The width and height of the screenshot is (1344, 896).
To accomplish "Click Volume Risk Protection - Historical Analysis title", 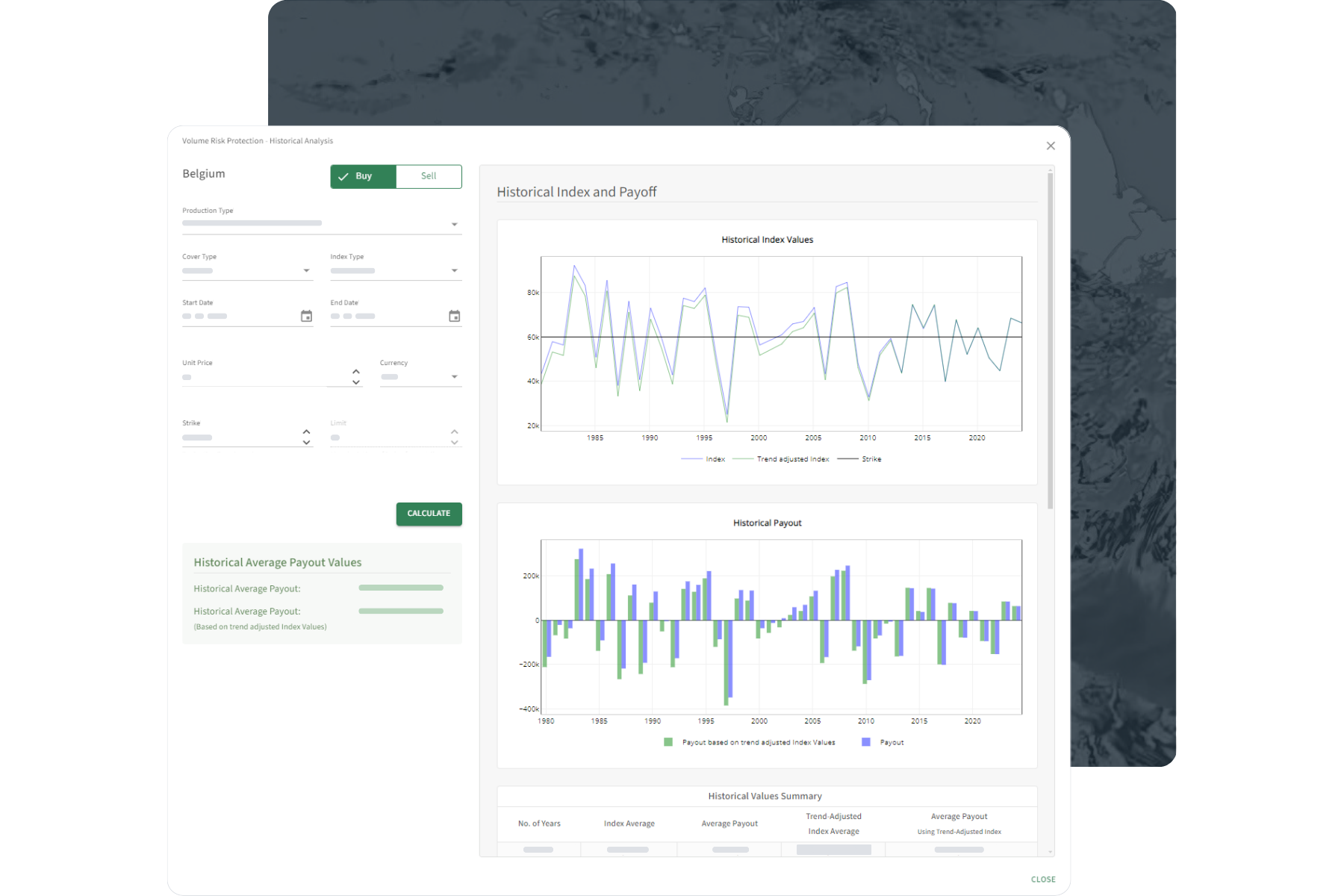I will 258,140.
